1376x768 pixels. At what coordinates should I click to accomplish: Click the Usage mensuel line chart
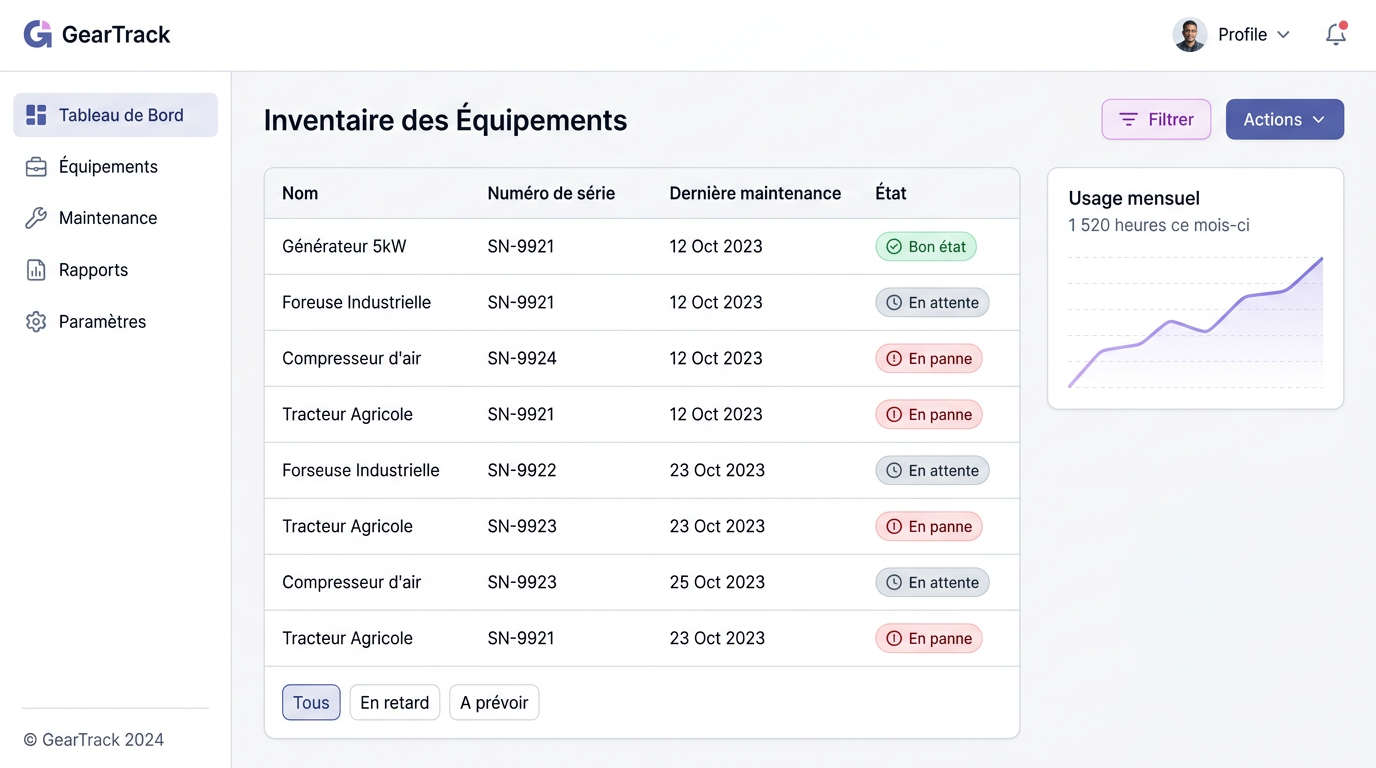(x=1195, y=322)
